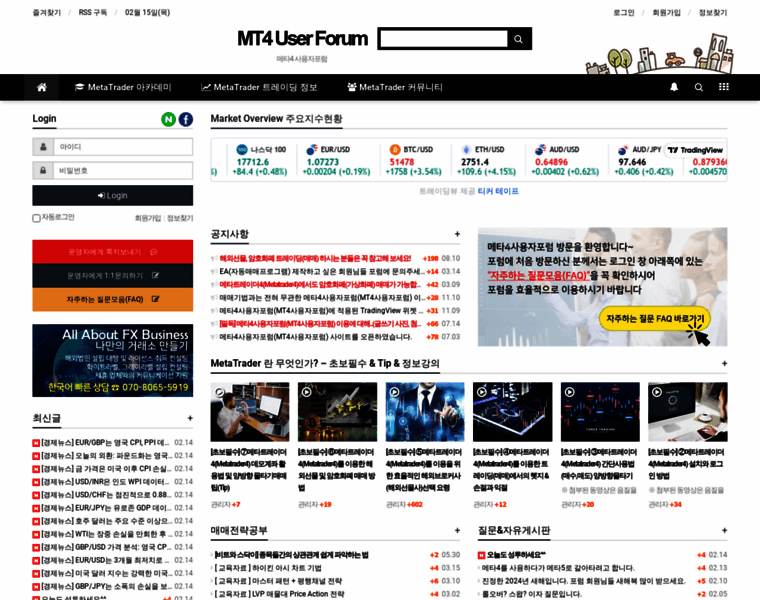Open MetaTrader 아카데미 menu
Image resolution: width=760 pixels, height=600 pixels.
click(123, 87)
